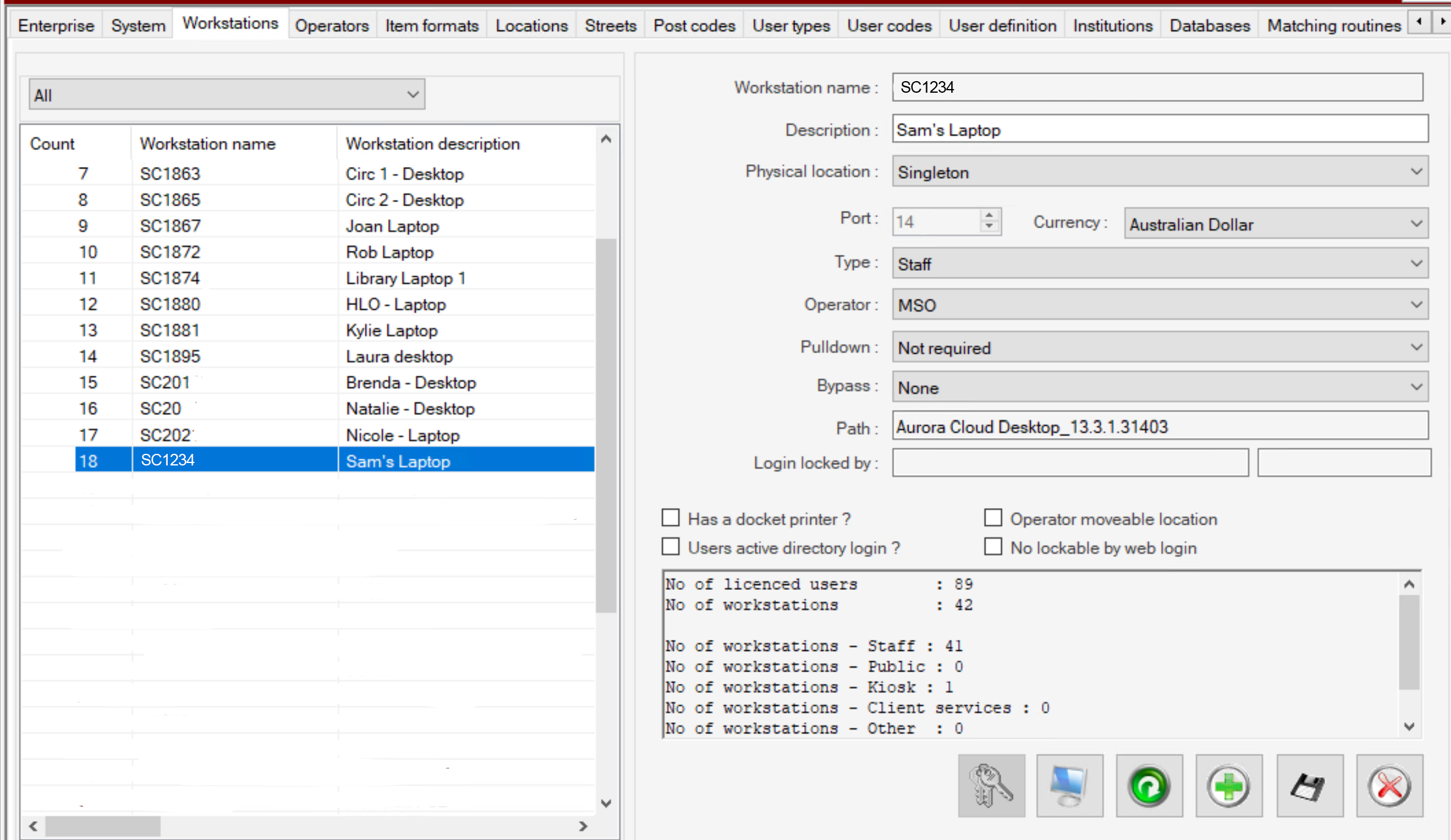Screen dimensions: 1451x840
Task: Toggle No lockable by web login checkbox
Action: pos(993,547)
